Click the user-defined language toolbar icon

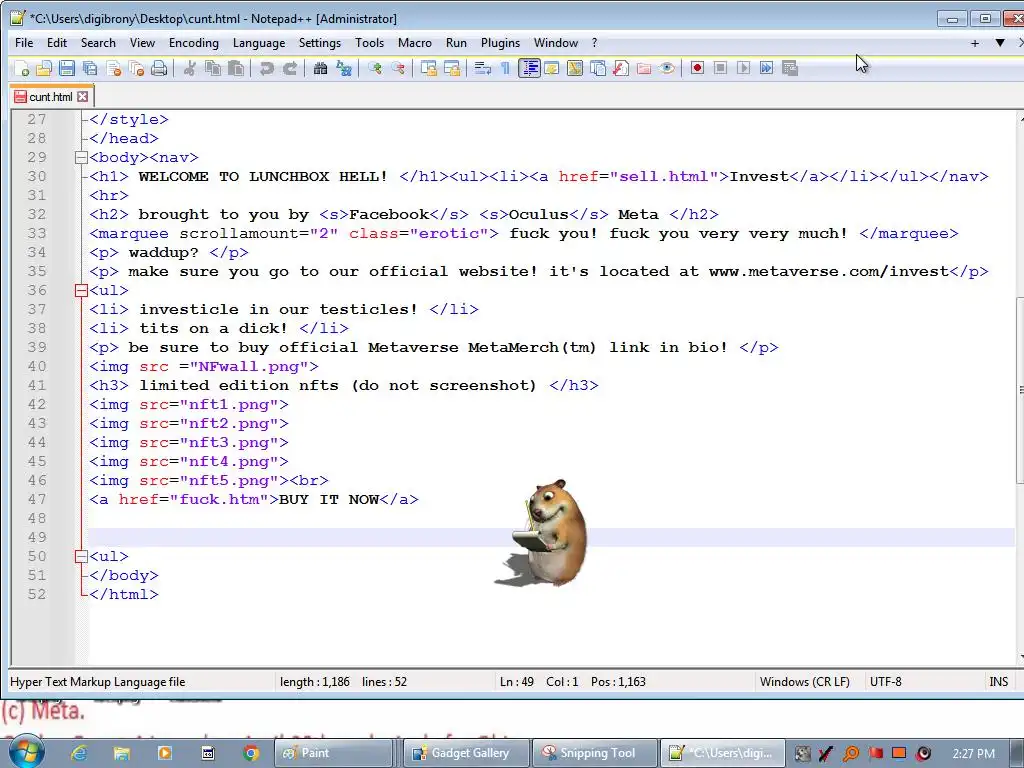point(552,68)
